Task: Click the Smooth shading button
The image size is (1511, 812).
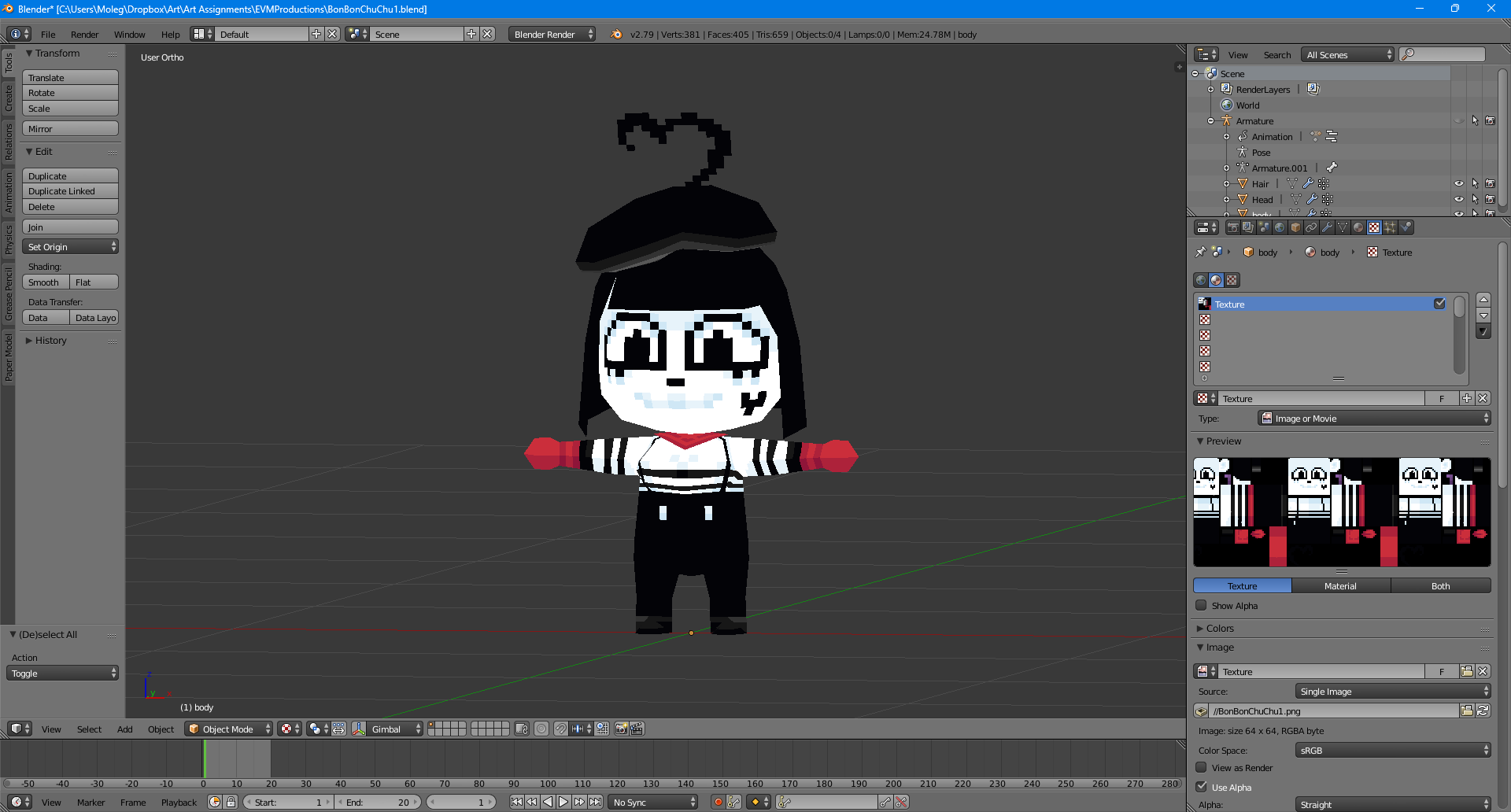Action: tap(45, 282)
